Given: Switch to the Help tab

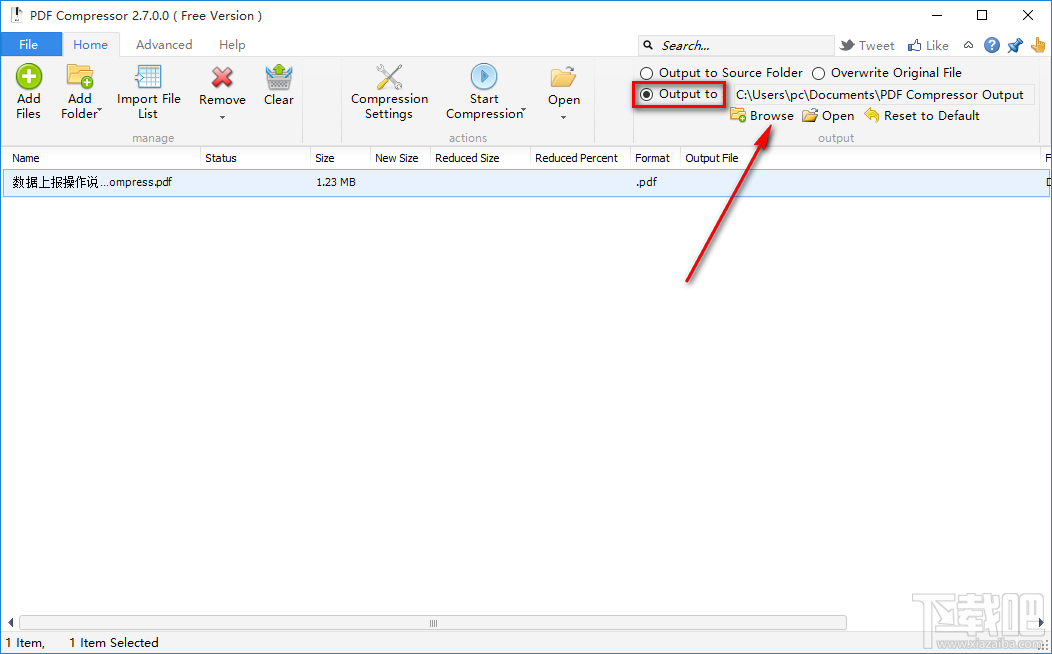Looking at the screenshot, I should pos(232,44).
